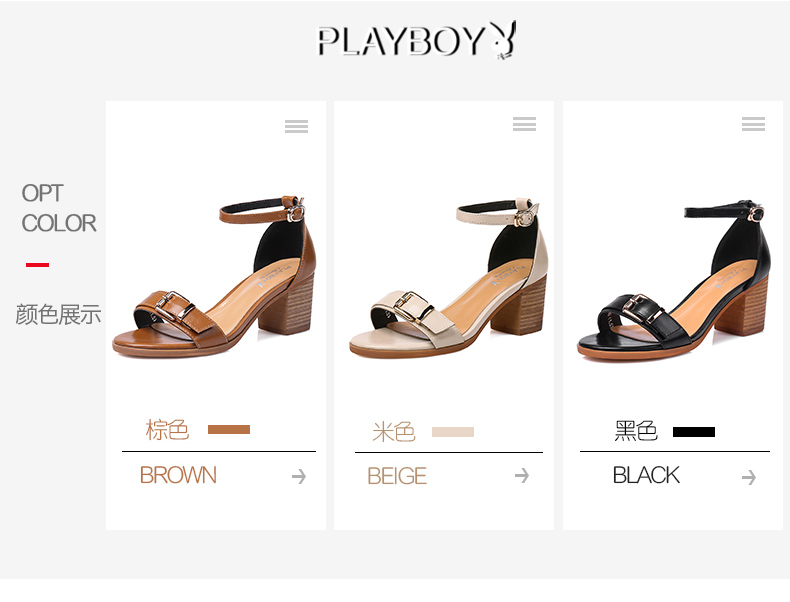Select the brown color swatch
The image size is (790, 602).
coord(229,430)
